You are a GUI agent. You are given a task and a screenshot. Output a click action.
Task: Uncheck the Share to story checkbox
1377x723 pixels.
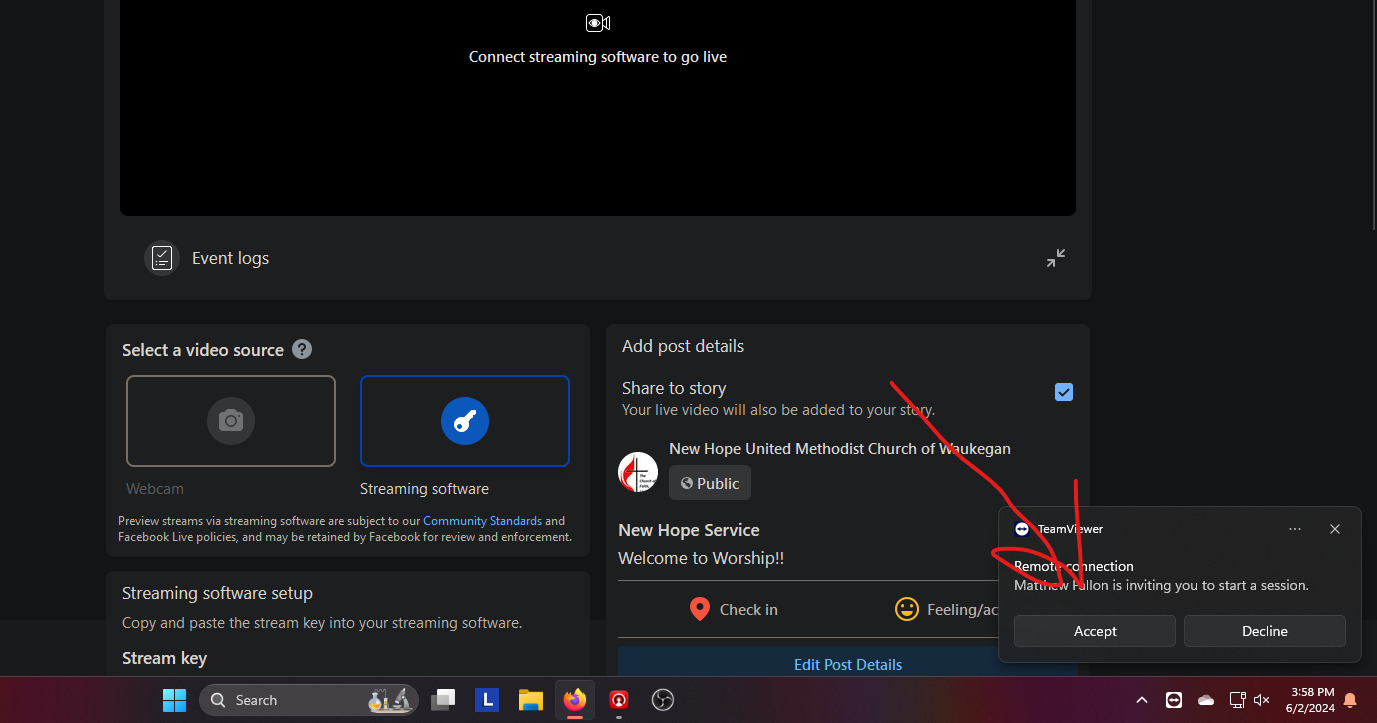pyautogui.click(x=1063, y=392)
